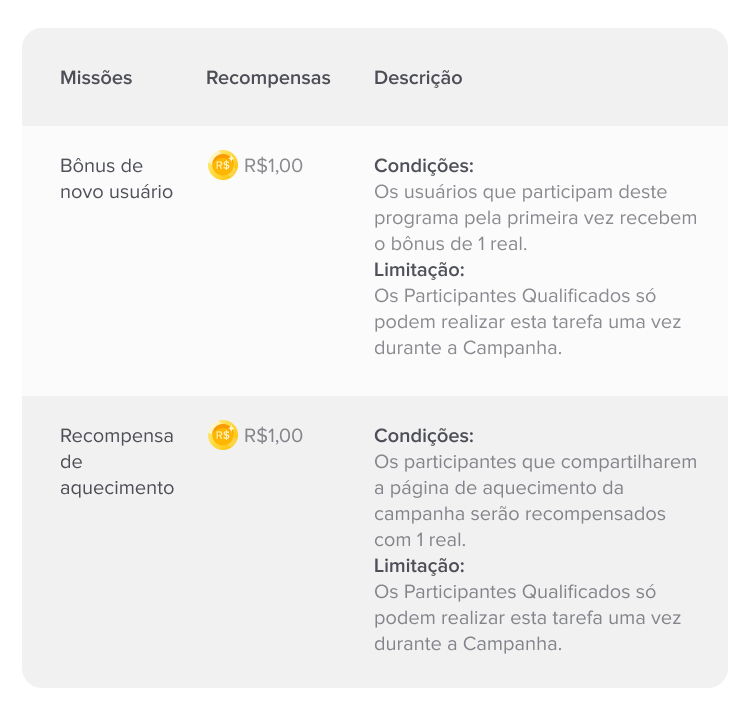Click the Bônus de novo usuário mission name

pos(116,178)
